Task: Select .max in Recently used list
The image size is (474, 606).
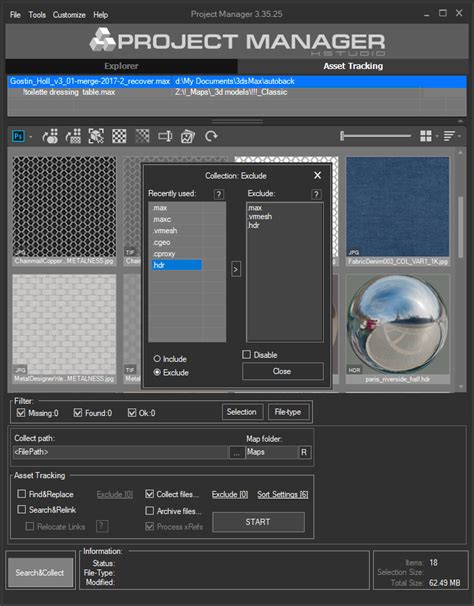Action: coord(160,208)
